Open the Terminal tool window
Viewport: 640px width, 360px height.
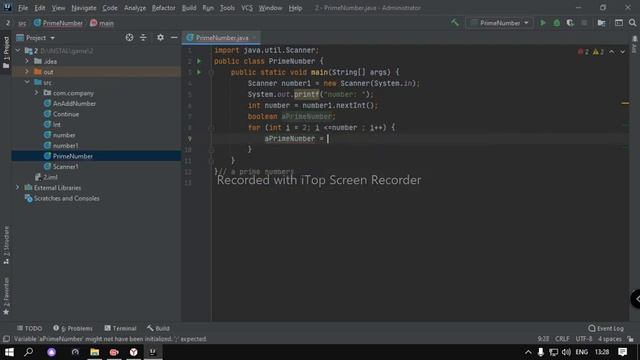tap(120, 329)
